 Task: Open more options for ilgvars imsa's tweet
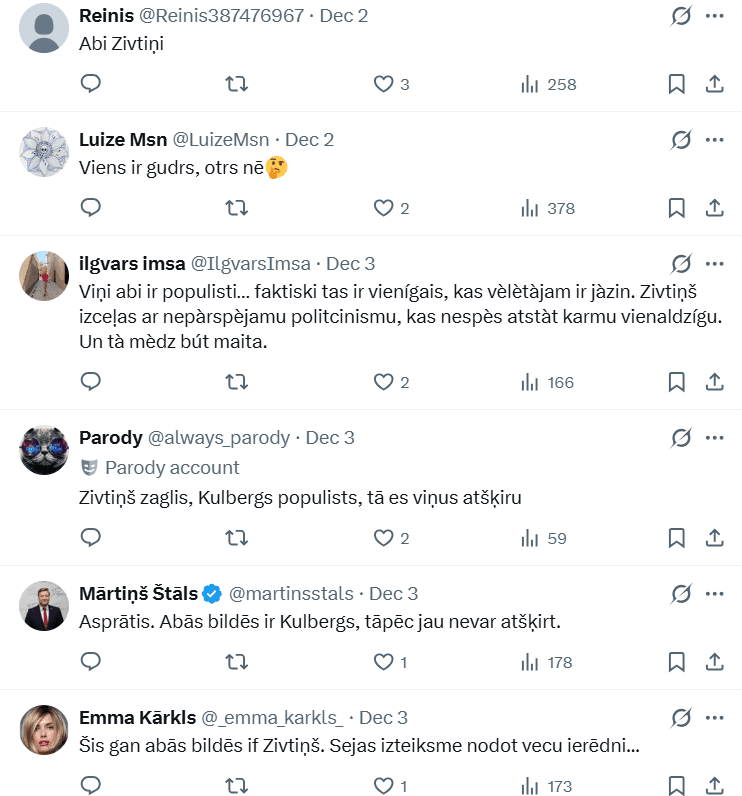(x=714, y=264)
